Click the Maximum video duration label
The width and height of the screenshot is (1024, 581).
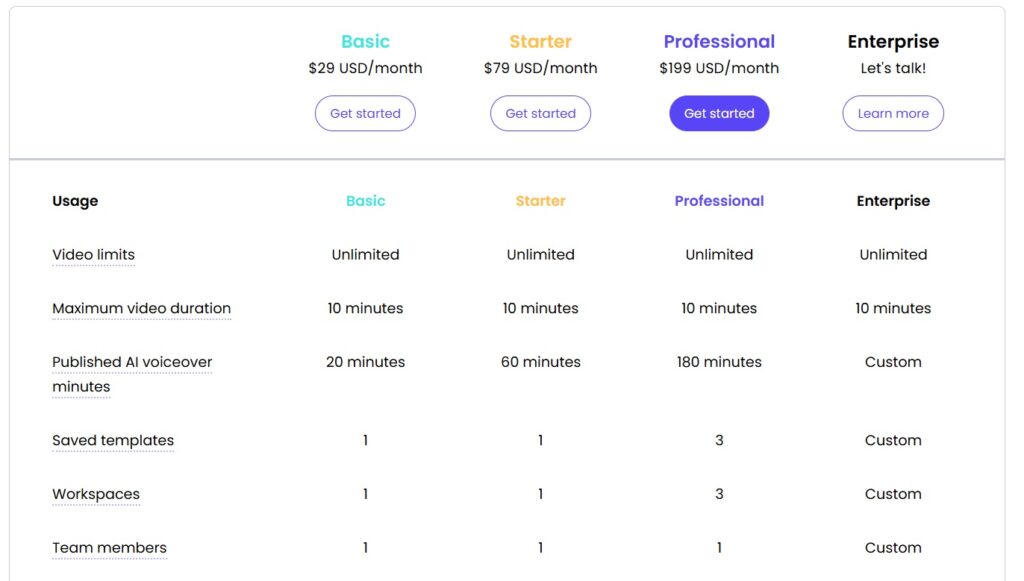pos(141,308)
